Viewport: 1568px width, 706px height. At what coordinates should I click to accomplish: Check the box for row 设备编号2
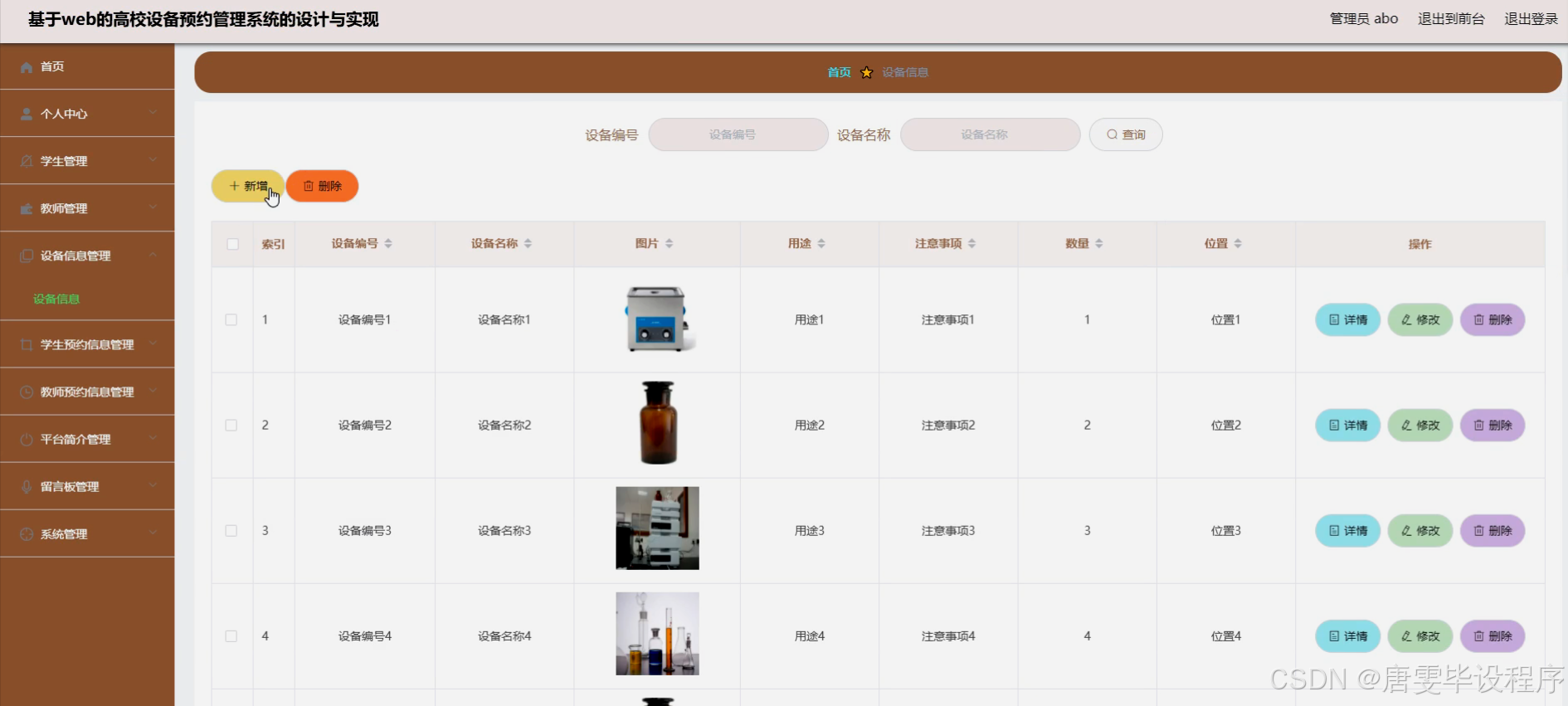[x=231, y=425]
